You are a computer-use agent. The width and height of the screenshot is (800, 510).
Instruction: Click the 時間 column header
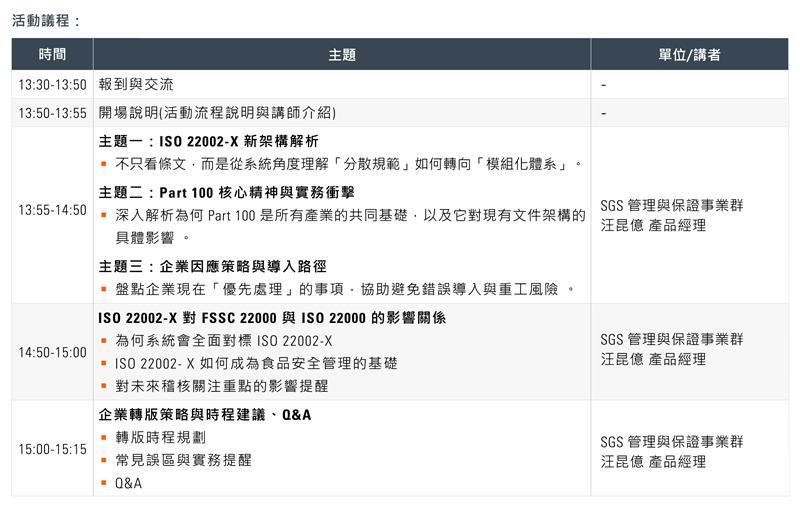(x=53, y=55)
